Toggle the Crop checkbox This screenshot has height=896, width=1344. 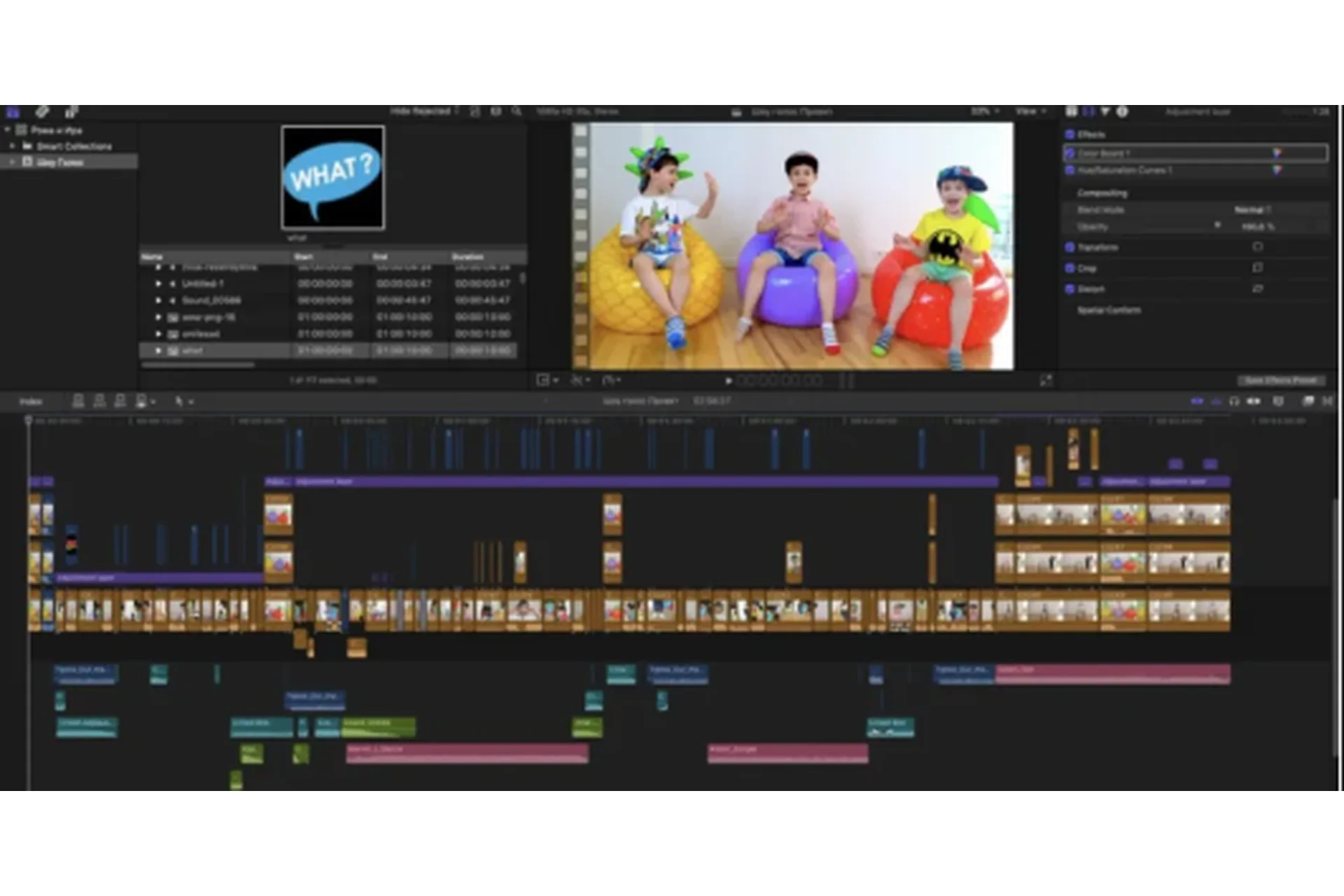pos(1070,268)
